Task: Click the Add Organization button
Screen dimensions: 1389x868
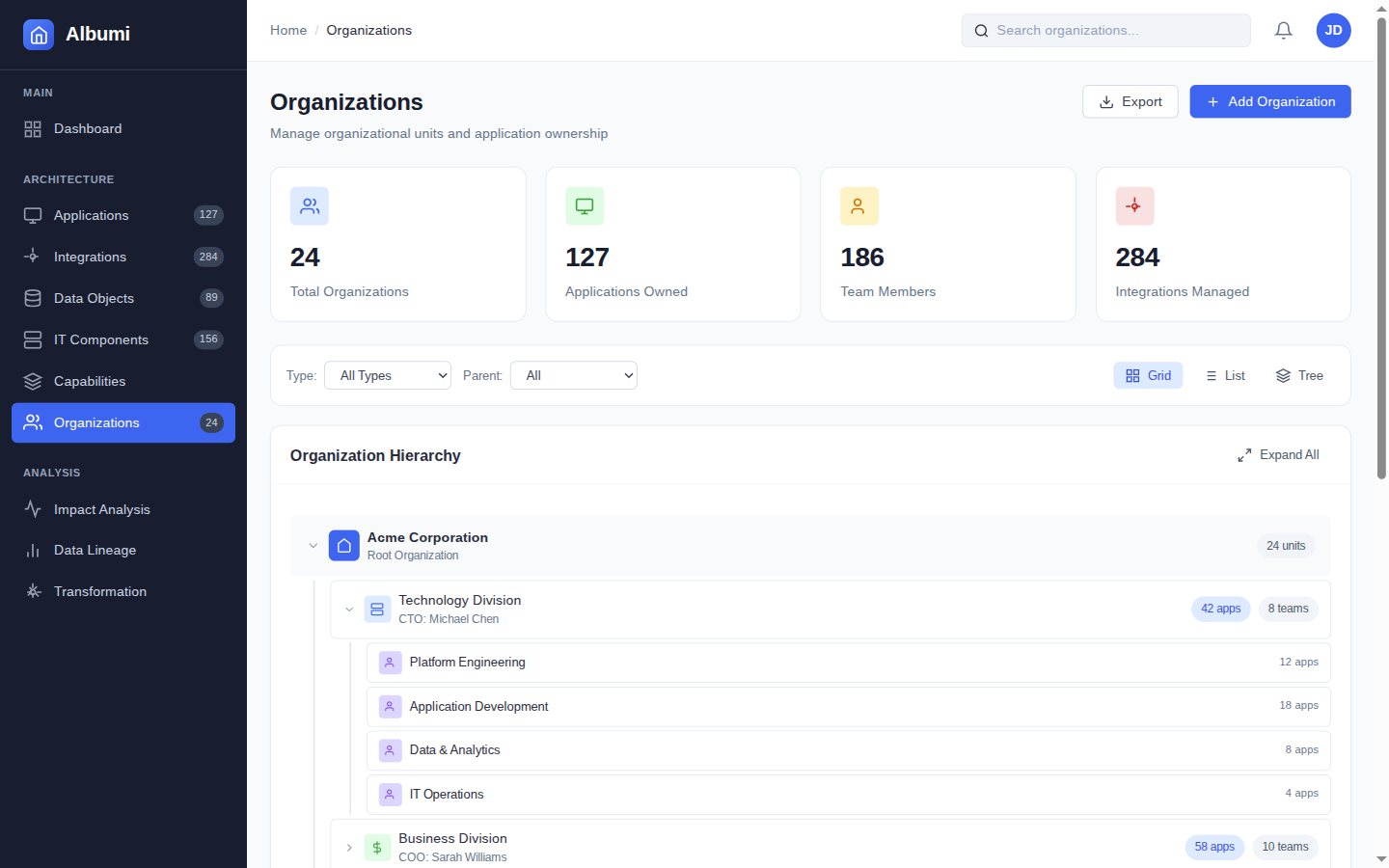Action: 1269,101
